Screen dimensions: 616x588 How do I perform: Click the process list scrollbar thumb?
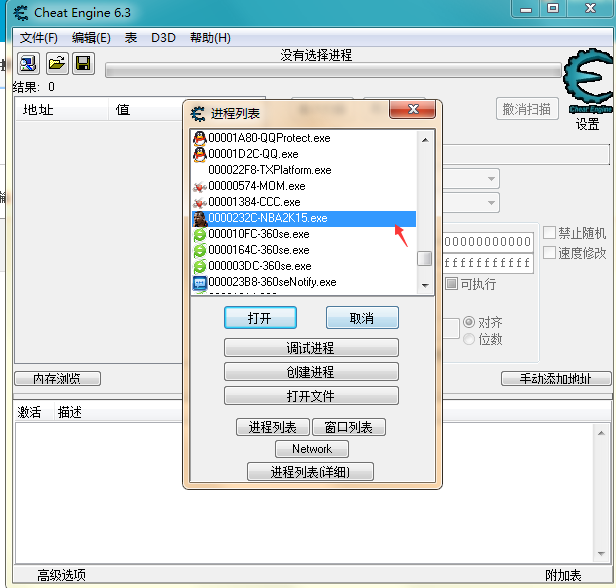point(425,259)
